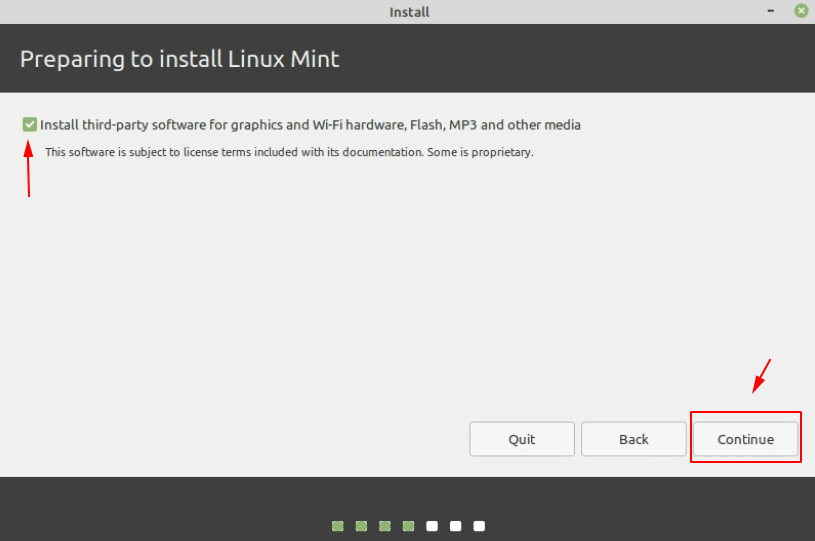Click the license terms proprietary notice text
This screenshot has width=815, height=541.
click(289, 152)
